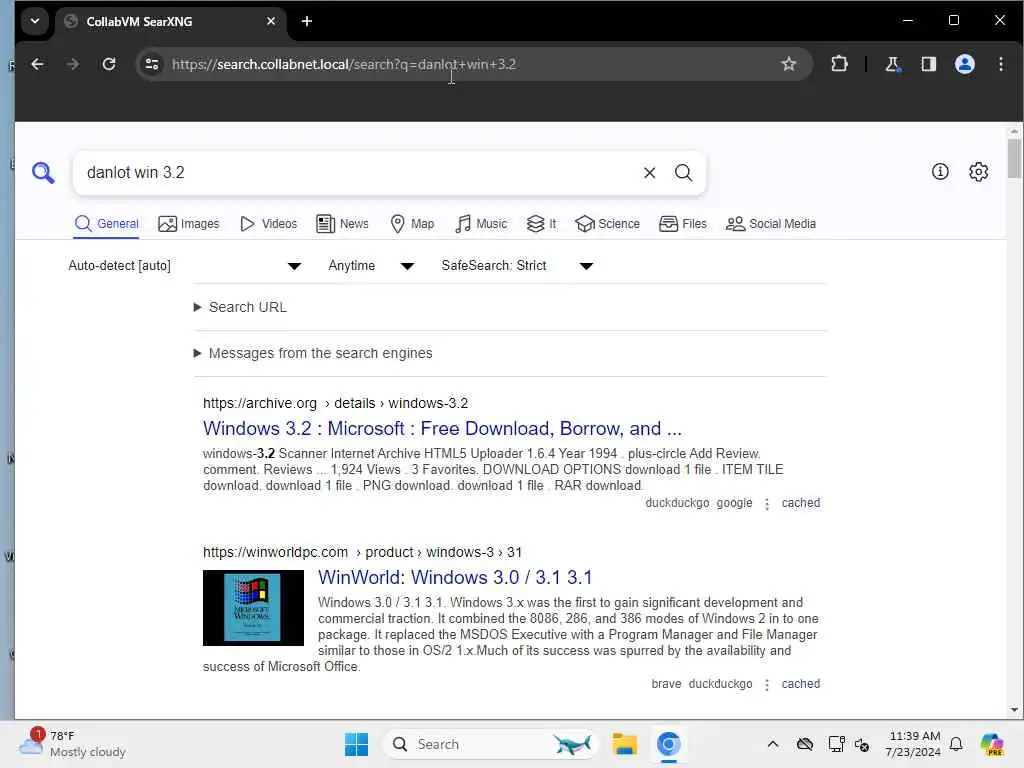1024x768 pixels.
Task: Click the page vertical scrollbar thumb
Action: [1014, 158]
